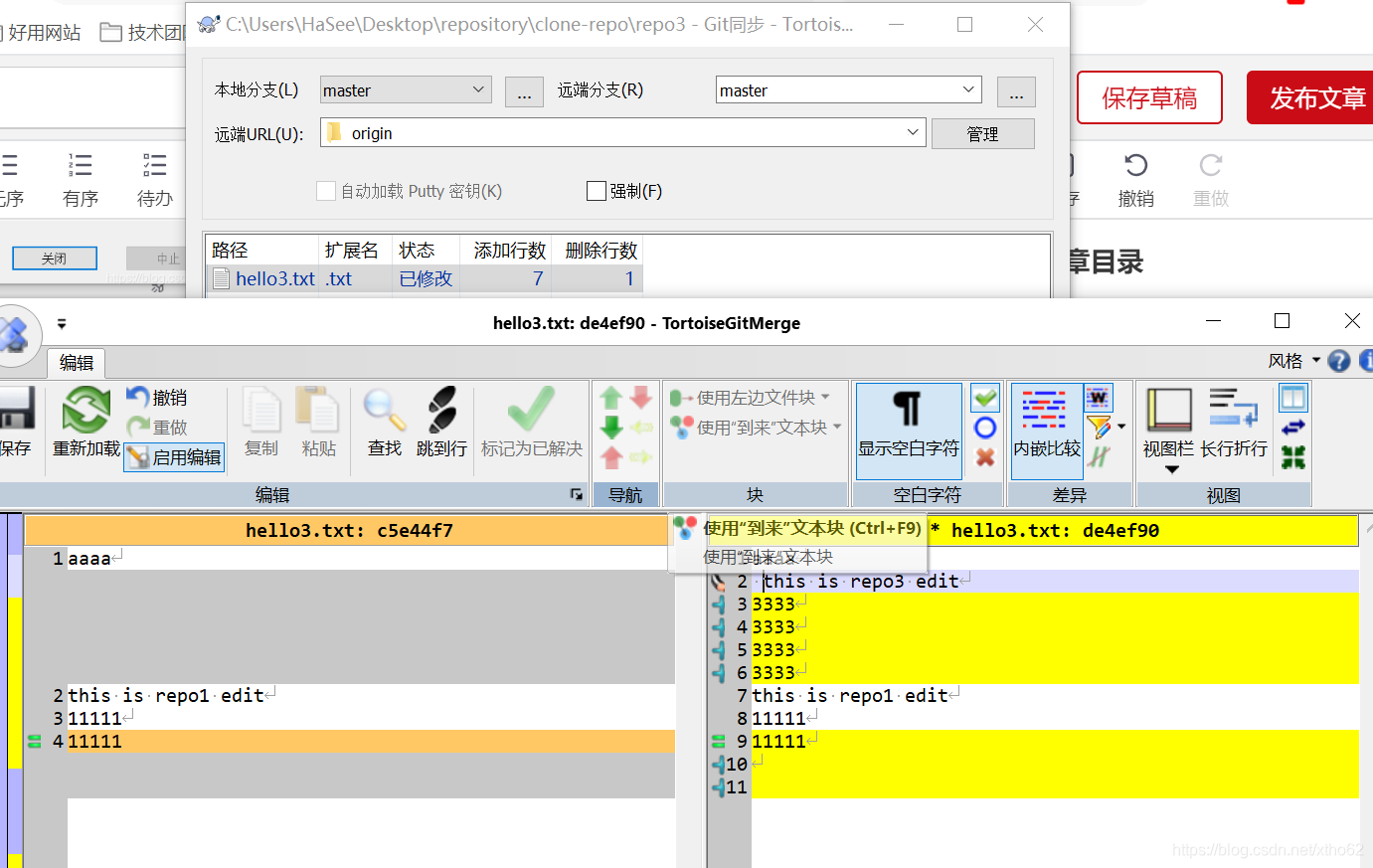Sort by the 路径 column header
Screen dimensions: 1373x868
[x=262, y=251]
